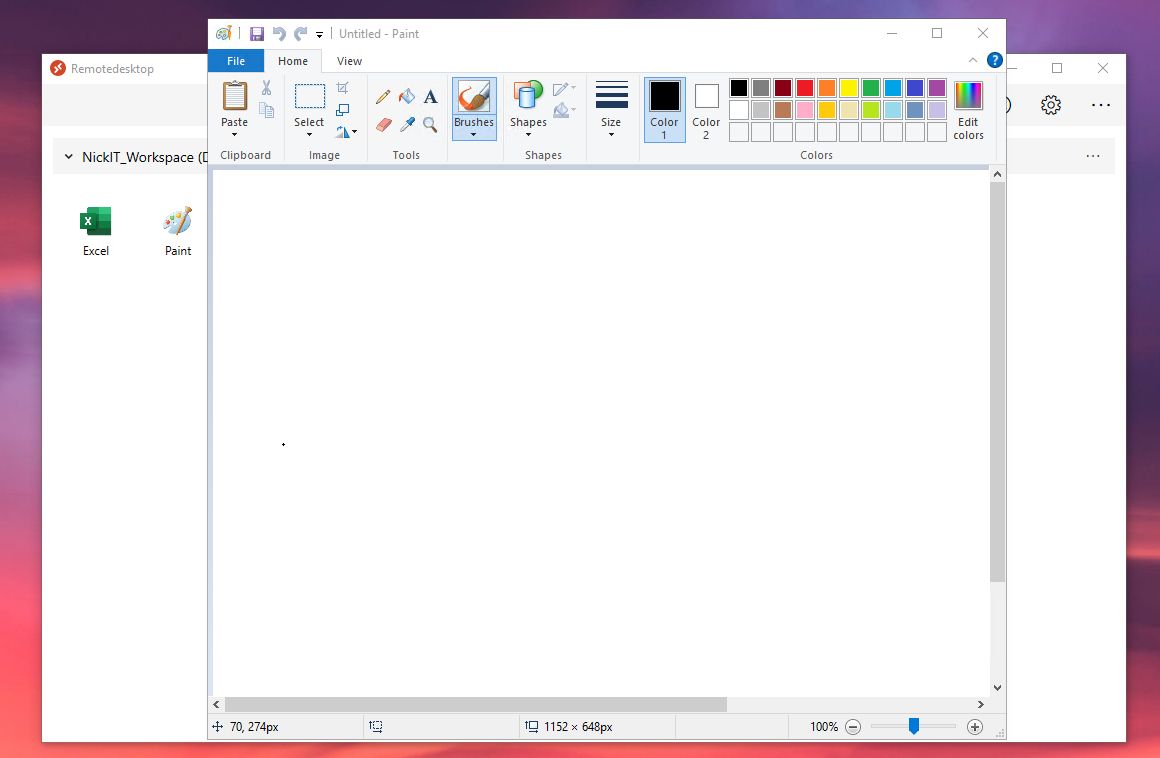Click the Cut scissors icon
The width and height of the screenshot is (1160, 758).
point(266,88)
